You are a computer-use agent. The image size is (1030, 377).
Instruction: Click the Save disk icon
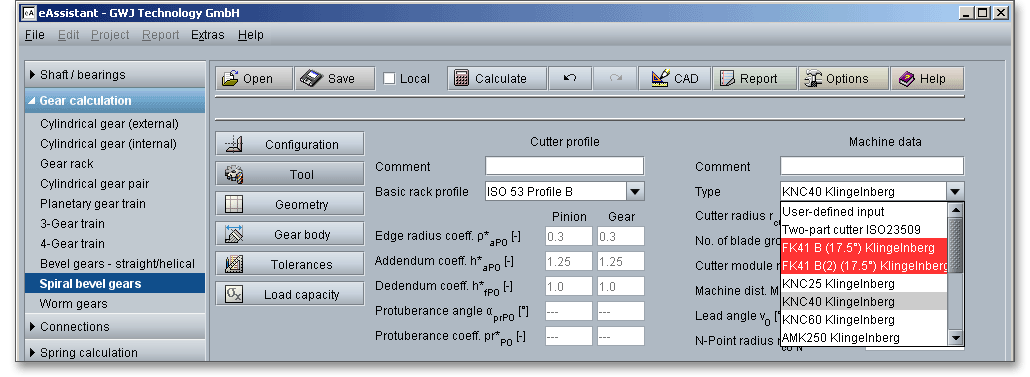coord(311,78)
